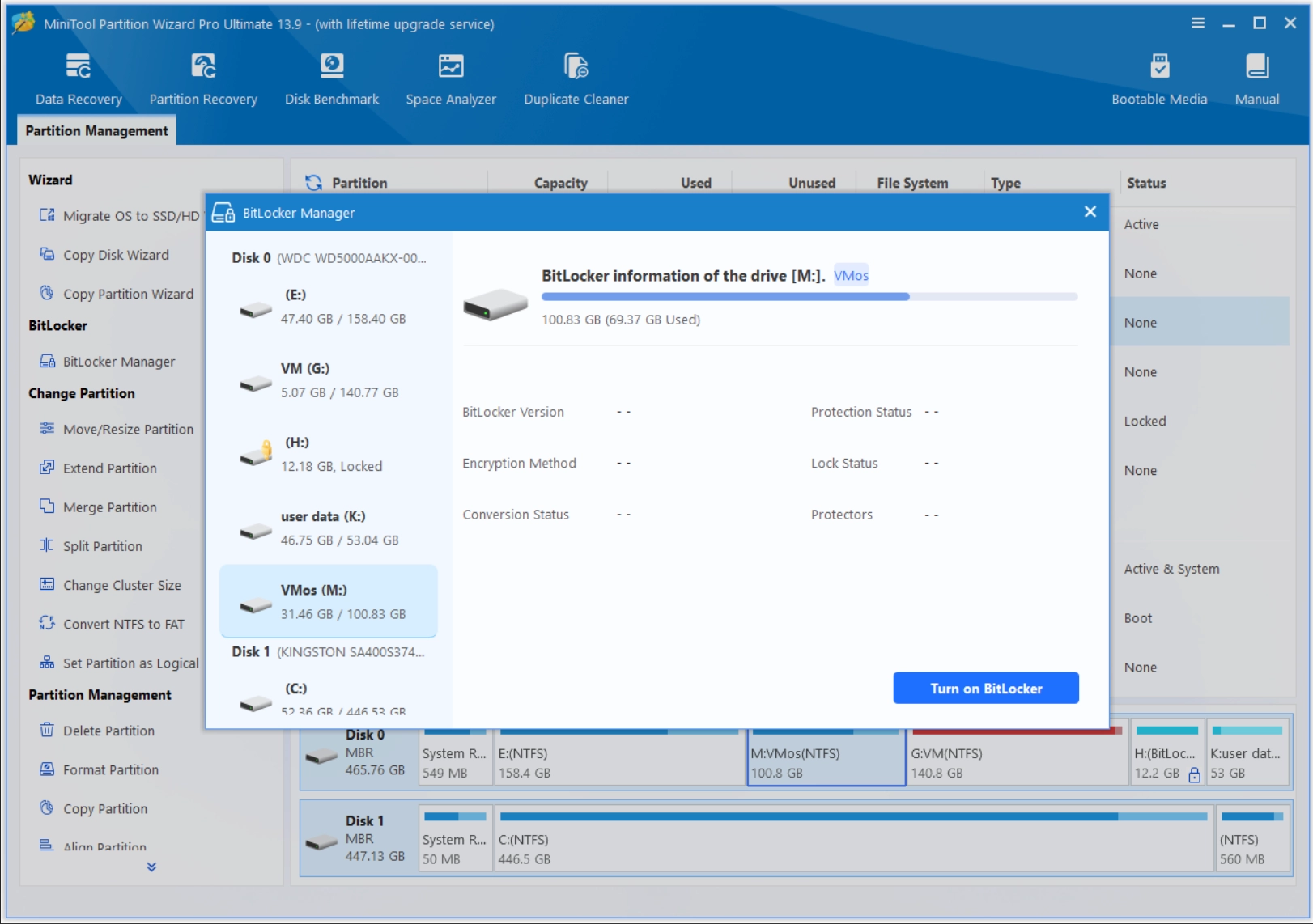Sort by Unused column header
1313x924 pixels.
(812, 183)
